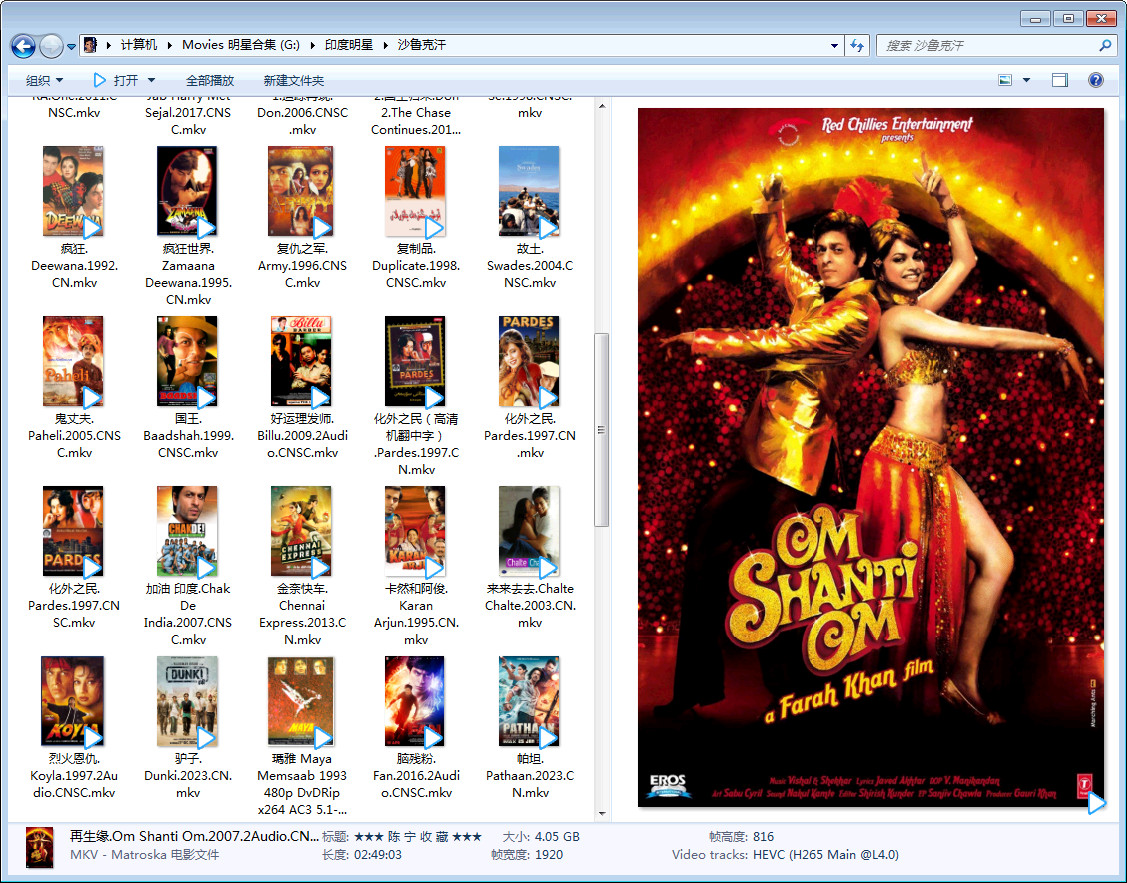The width and height of the screenshot is (1127, 883).
Task: Click the file list vertical scrollbar thumb
Action: [x=601, y=430]
